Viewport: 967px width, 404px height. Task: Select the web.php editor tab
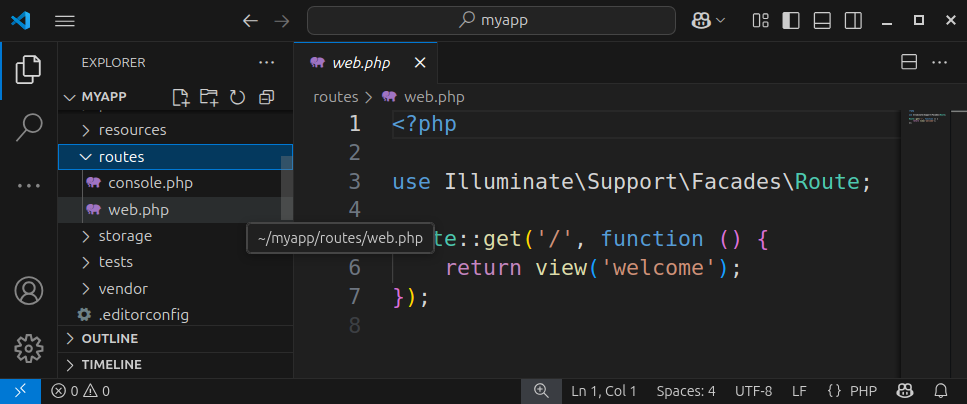(366, 62)
